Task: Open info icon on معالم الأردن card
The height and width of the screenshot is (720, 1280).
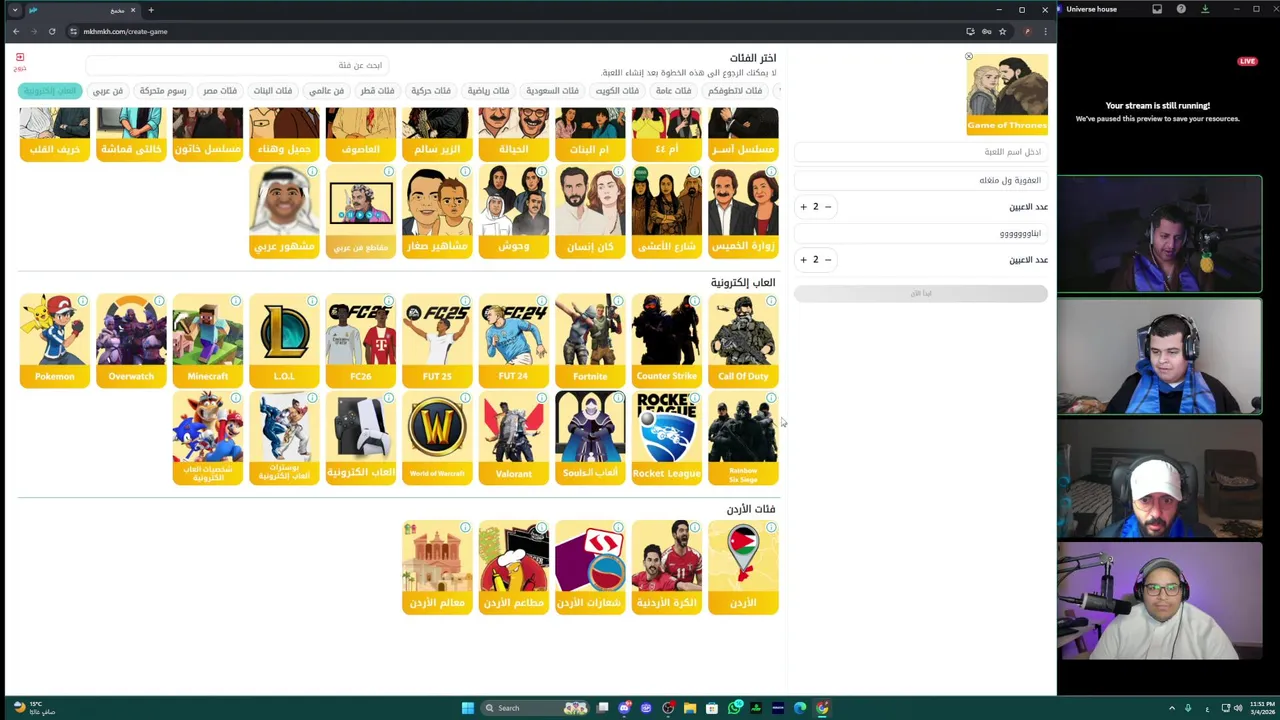Action: pos(465,527)
